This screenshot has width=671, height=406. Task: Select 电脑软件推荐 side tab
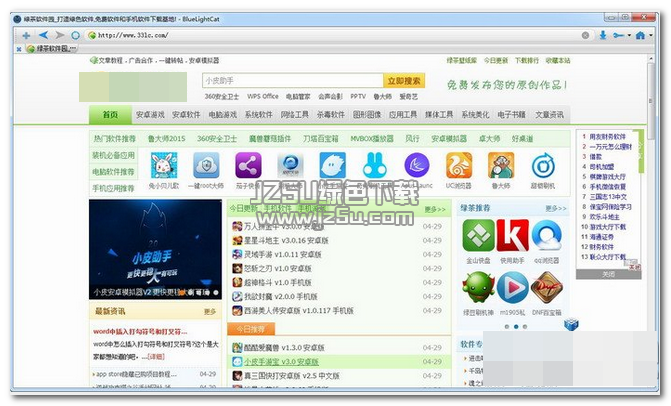point(113,172)
